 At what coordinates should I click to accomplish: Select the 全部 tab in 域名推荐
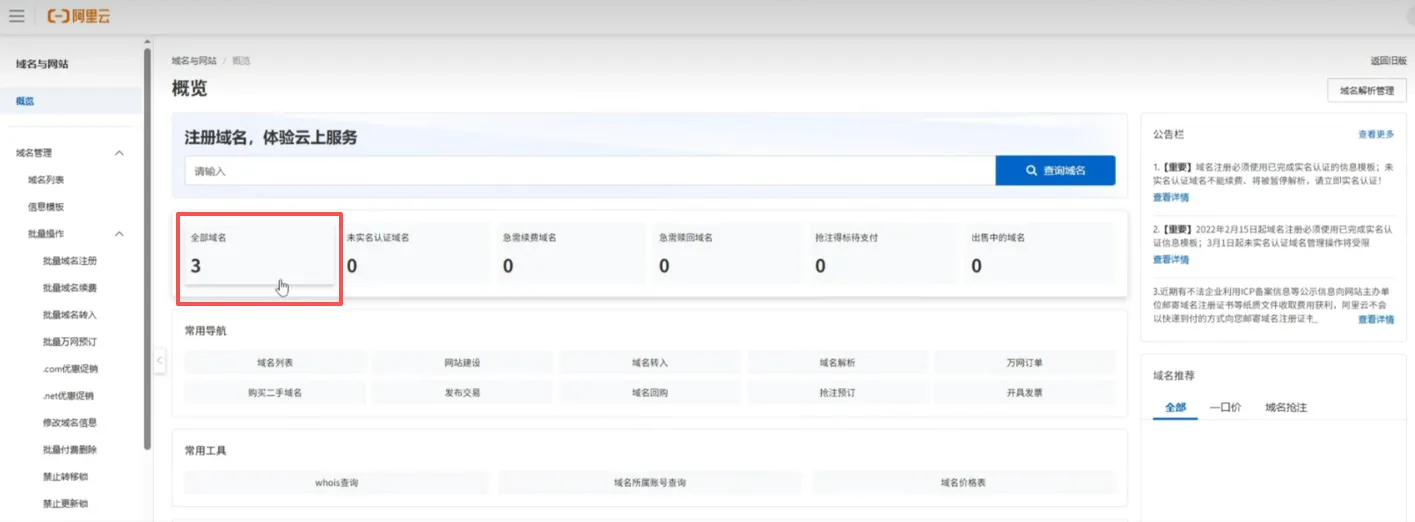pyautogui.click(x=1175, y=408)
